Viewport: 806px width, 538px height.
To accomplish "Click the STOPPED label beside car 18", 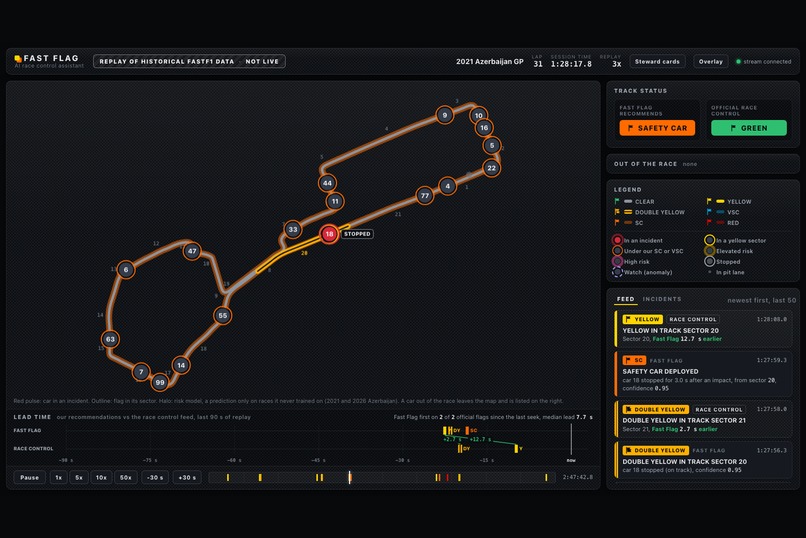I will tap(357, 234).
